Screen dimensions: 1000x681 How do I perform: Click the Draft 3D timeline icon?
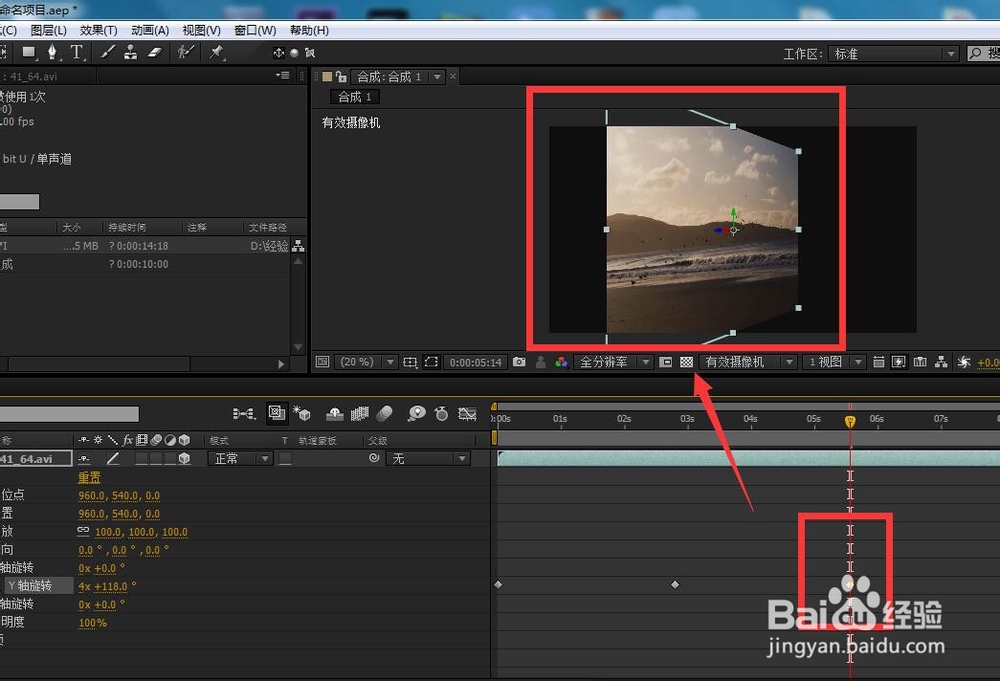coord(302,414)
